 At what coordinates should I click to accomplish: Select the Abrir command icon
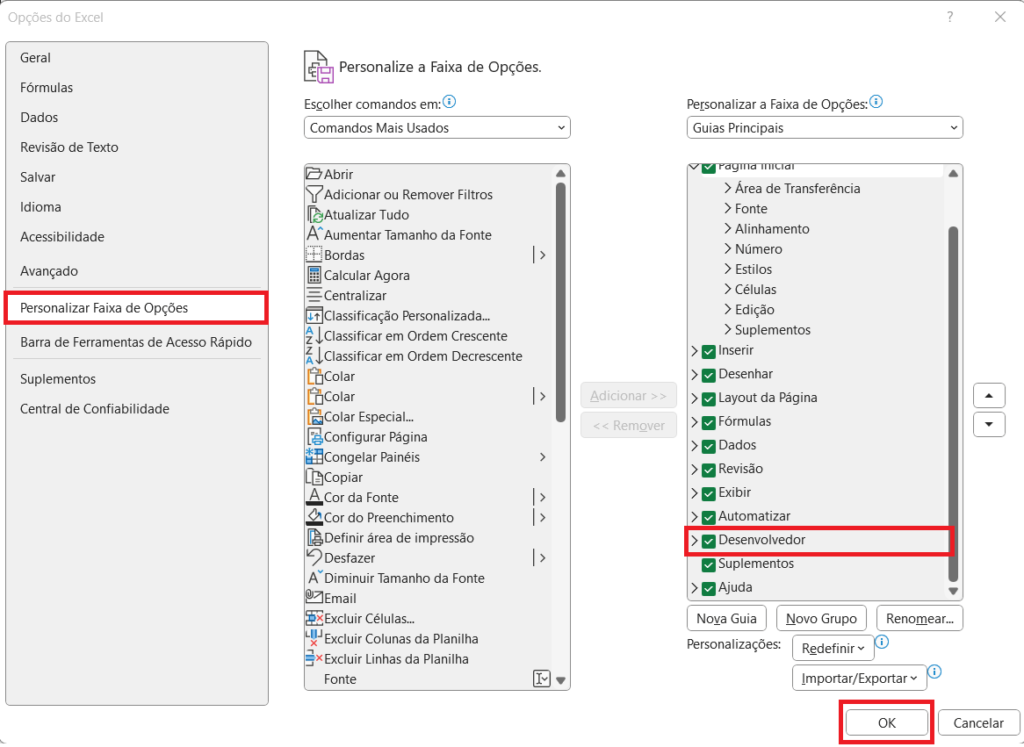coord(316,174)
